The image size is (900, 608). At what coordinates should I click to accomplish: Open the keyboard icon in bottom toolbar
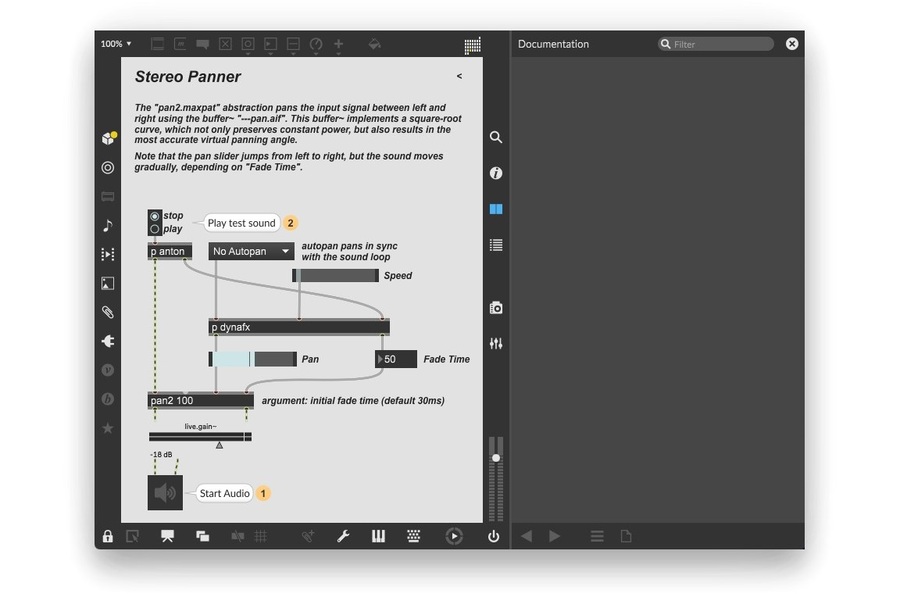coord(413,536)
